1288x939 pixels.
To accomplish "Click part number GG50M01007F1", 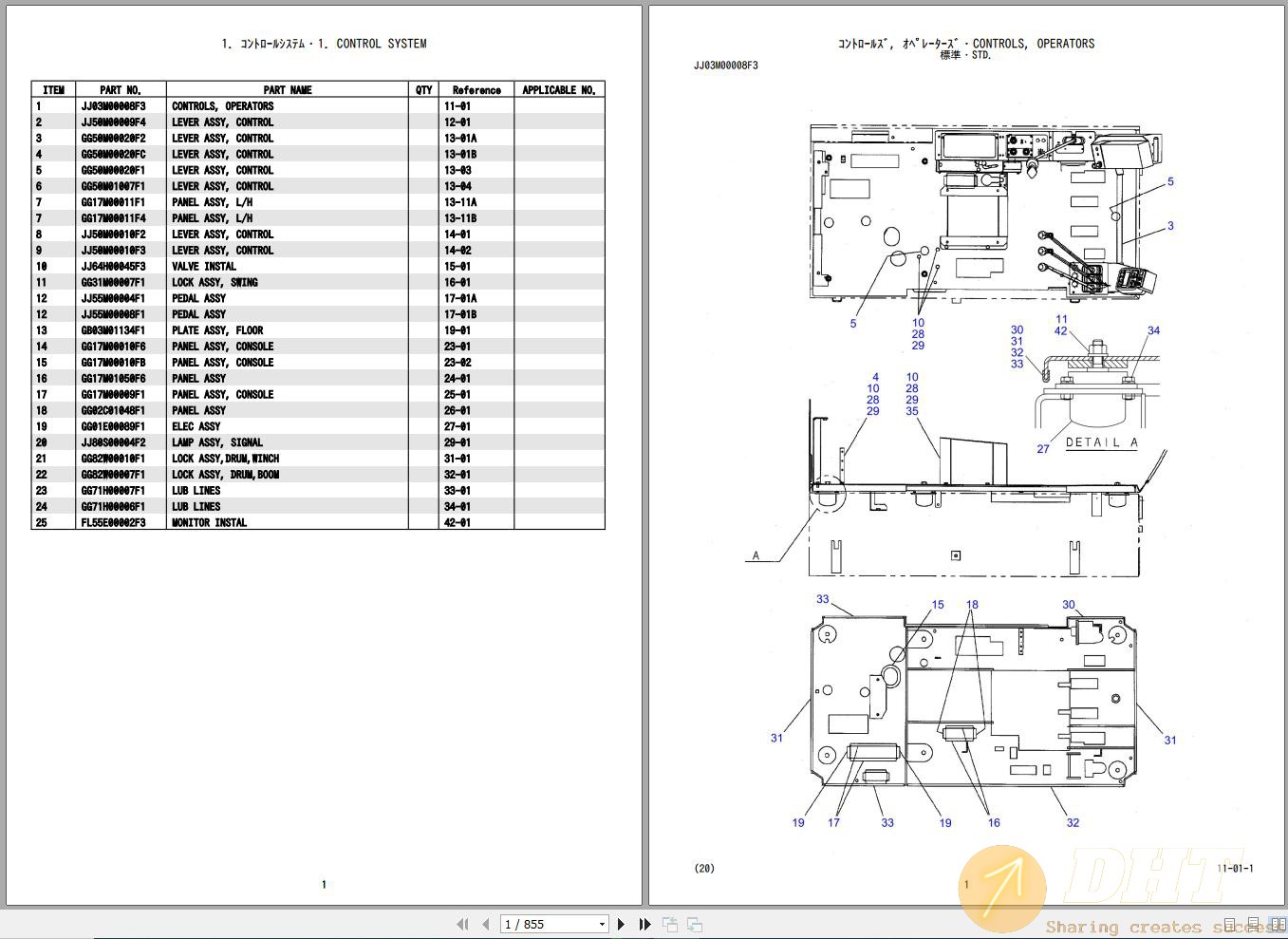I will coord(113,187).
